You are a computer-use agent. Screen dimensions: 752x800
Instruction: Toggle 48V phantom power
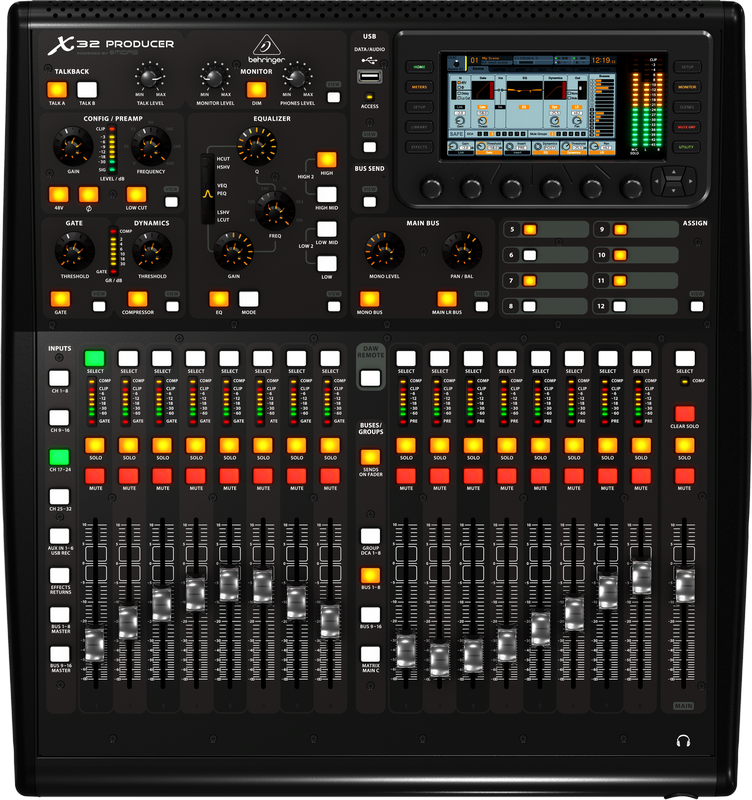click(x=58, y=195)
